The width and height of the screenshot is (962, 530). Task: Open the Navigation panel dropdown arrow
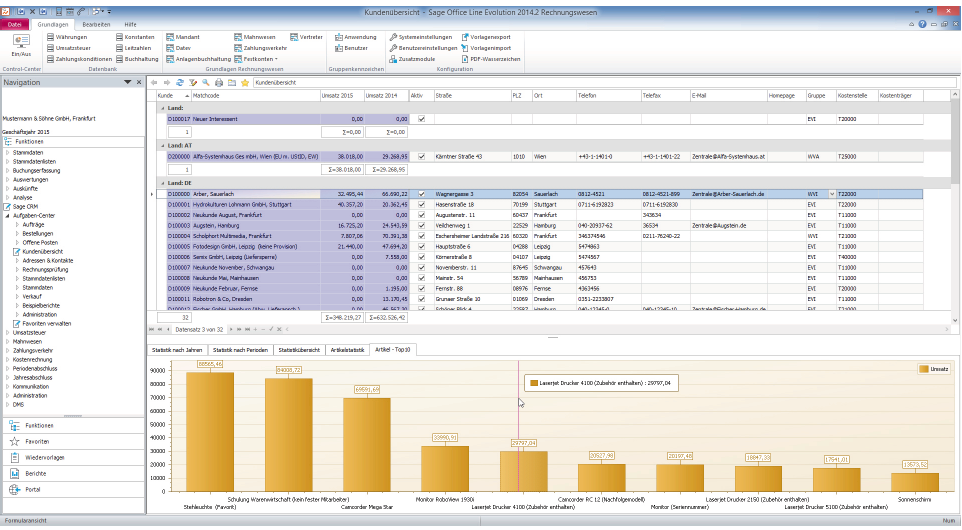[128, 82]
